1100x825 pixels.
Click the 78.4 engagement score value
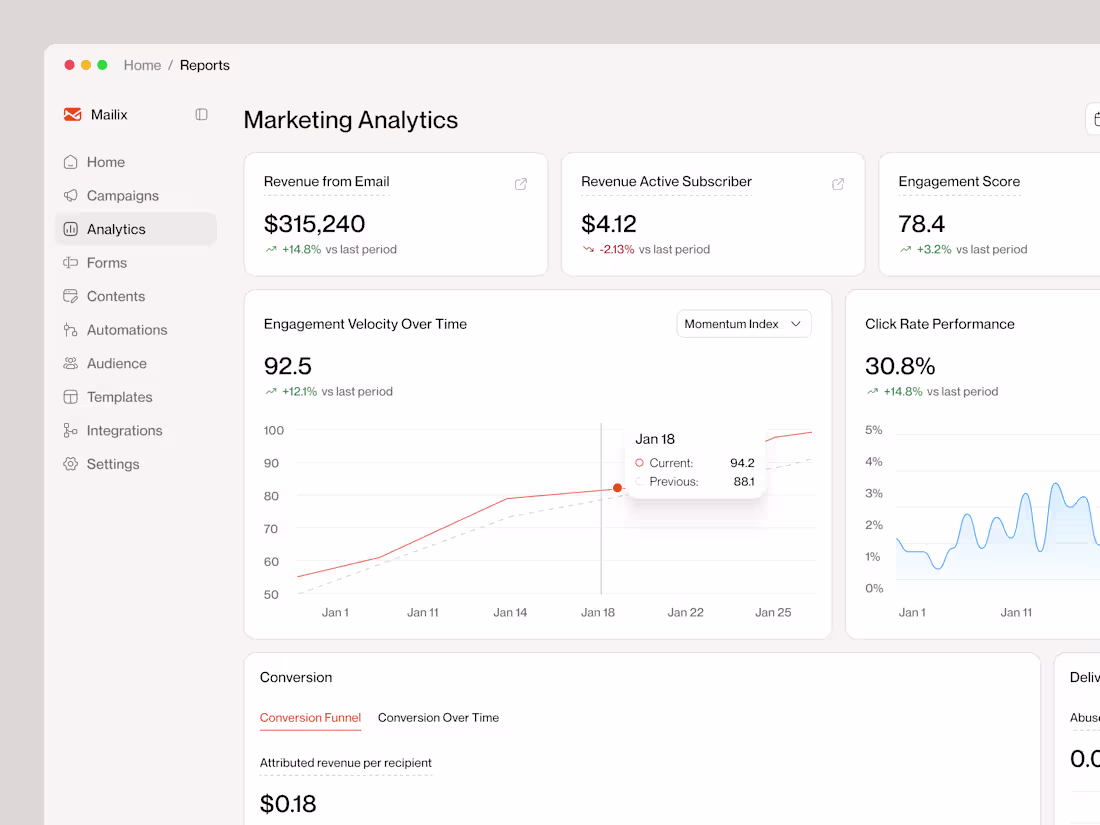pos(922,224)
